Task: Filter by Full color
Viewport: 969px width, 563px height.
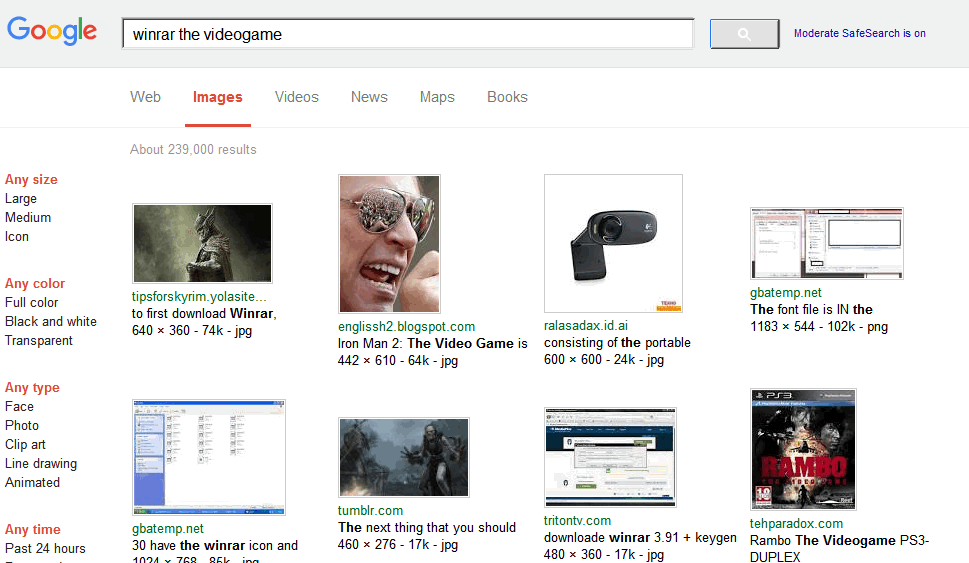Action: point(32,302)
